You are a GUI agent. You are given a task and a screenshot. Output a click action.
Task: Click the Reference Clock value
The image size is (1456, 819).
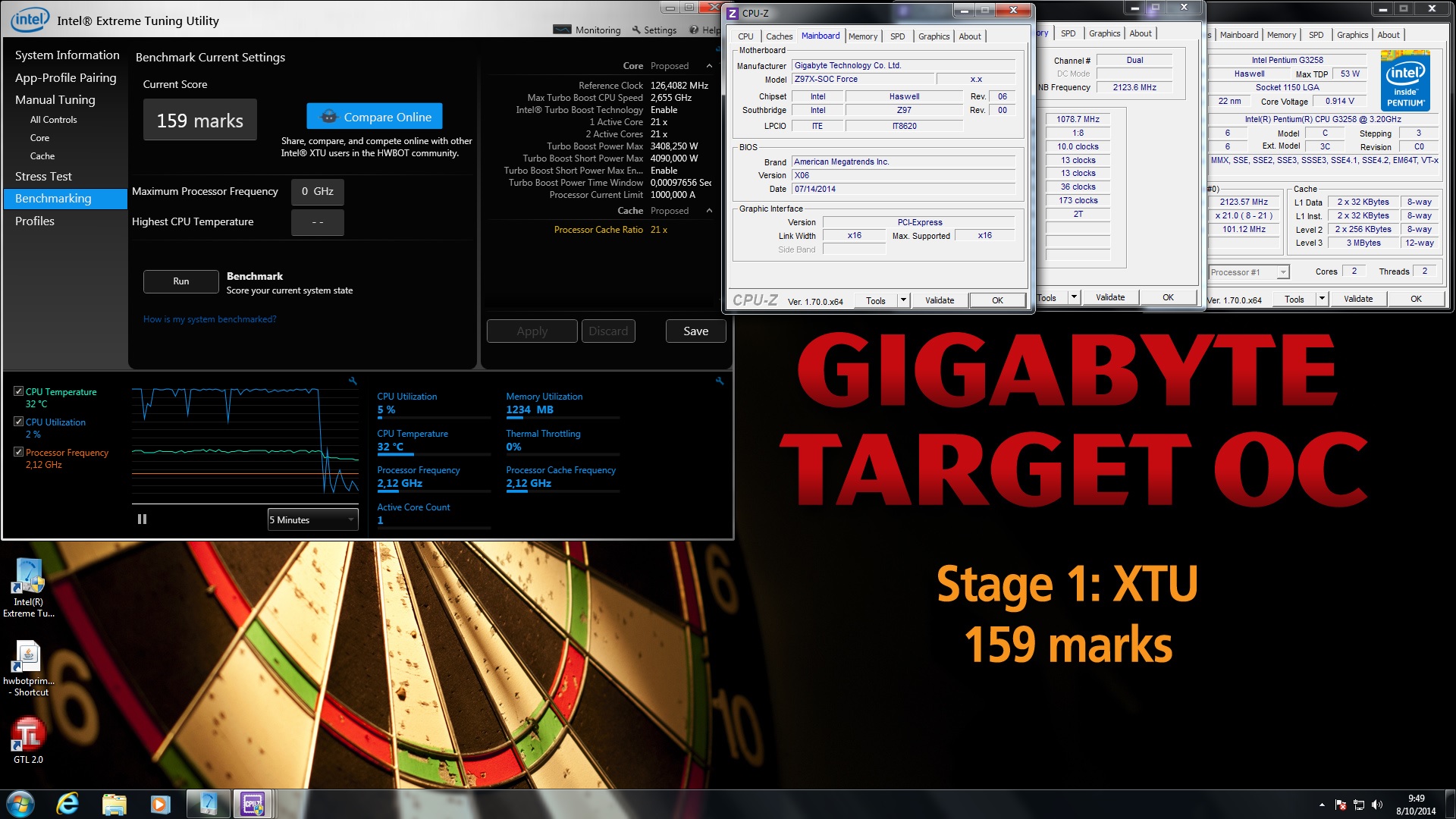679,86
